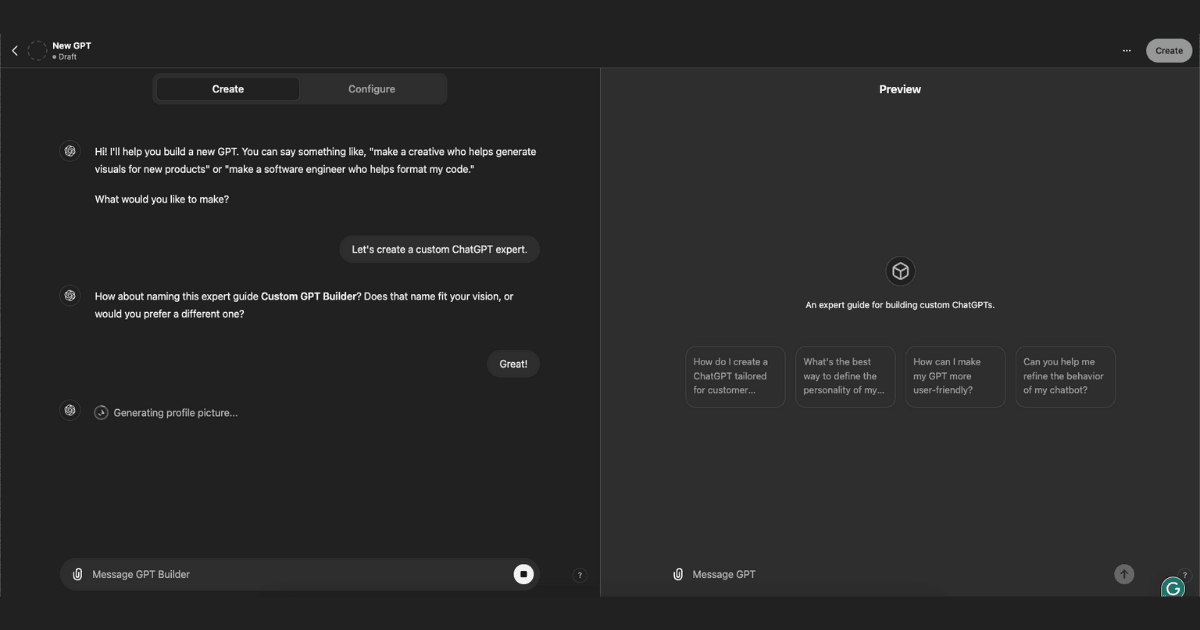
Task: Switch to the Configure tab
Action: coord(371,88)
